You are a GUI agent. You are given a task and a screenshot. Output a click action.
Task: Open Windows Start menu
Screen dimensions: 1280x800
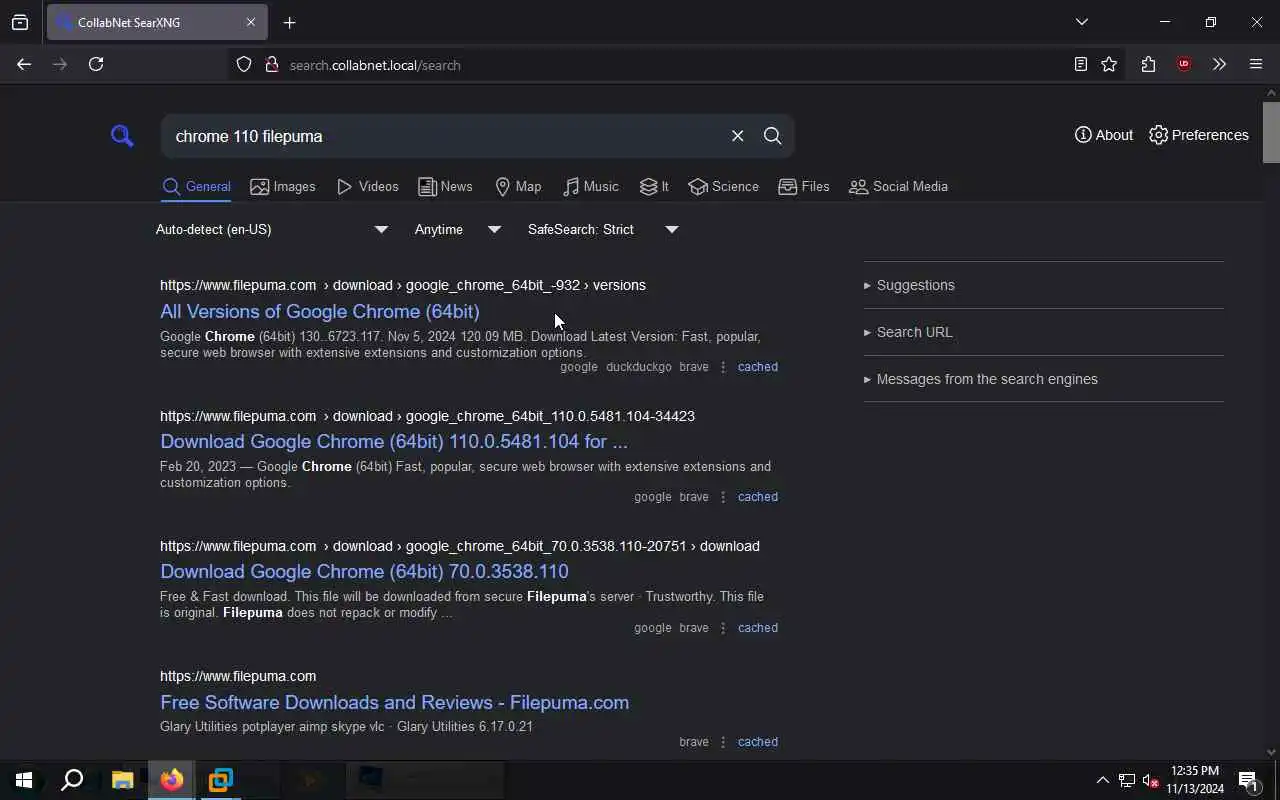tap(24, 780)
